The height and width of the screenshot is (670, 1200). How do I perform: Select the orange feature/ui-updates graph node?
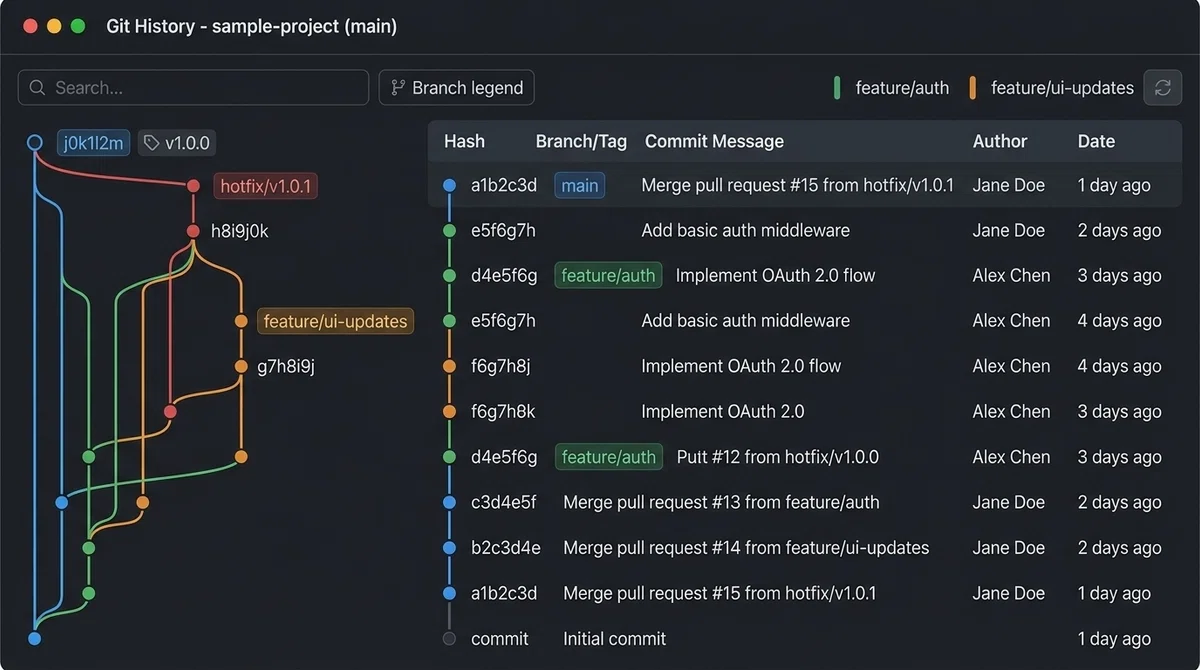click(x=241, y=321)
